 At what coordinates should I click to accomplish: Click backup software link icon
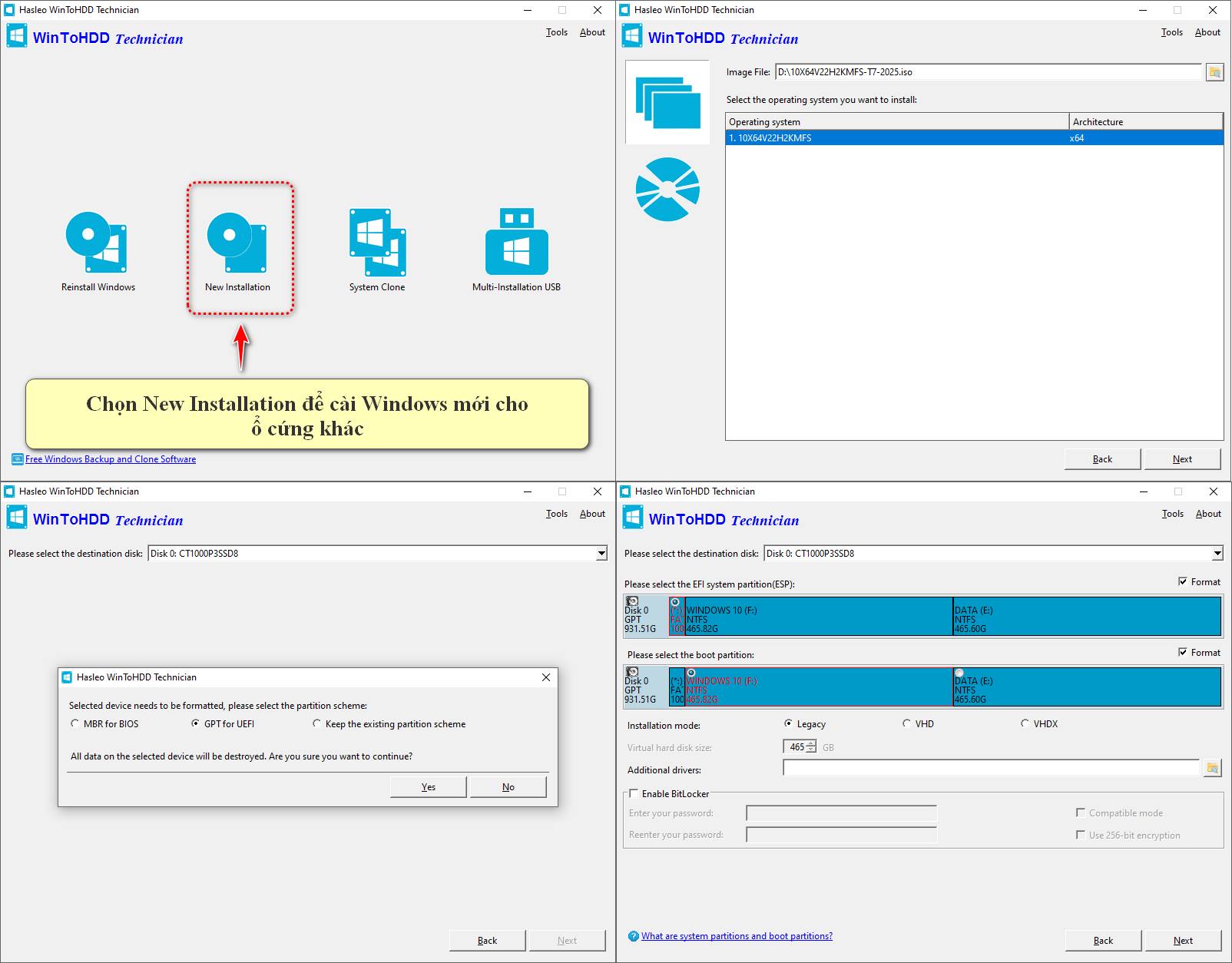[x=18, y=459]
